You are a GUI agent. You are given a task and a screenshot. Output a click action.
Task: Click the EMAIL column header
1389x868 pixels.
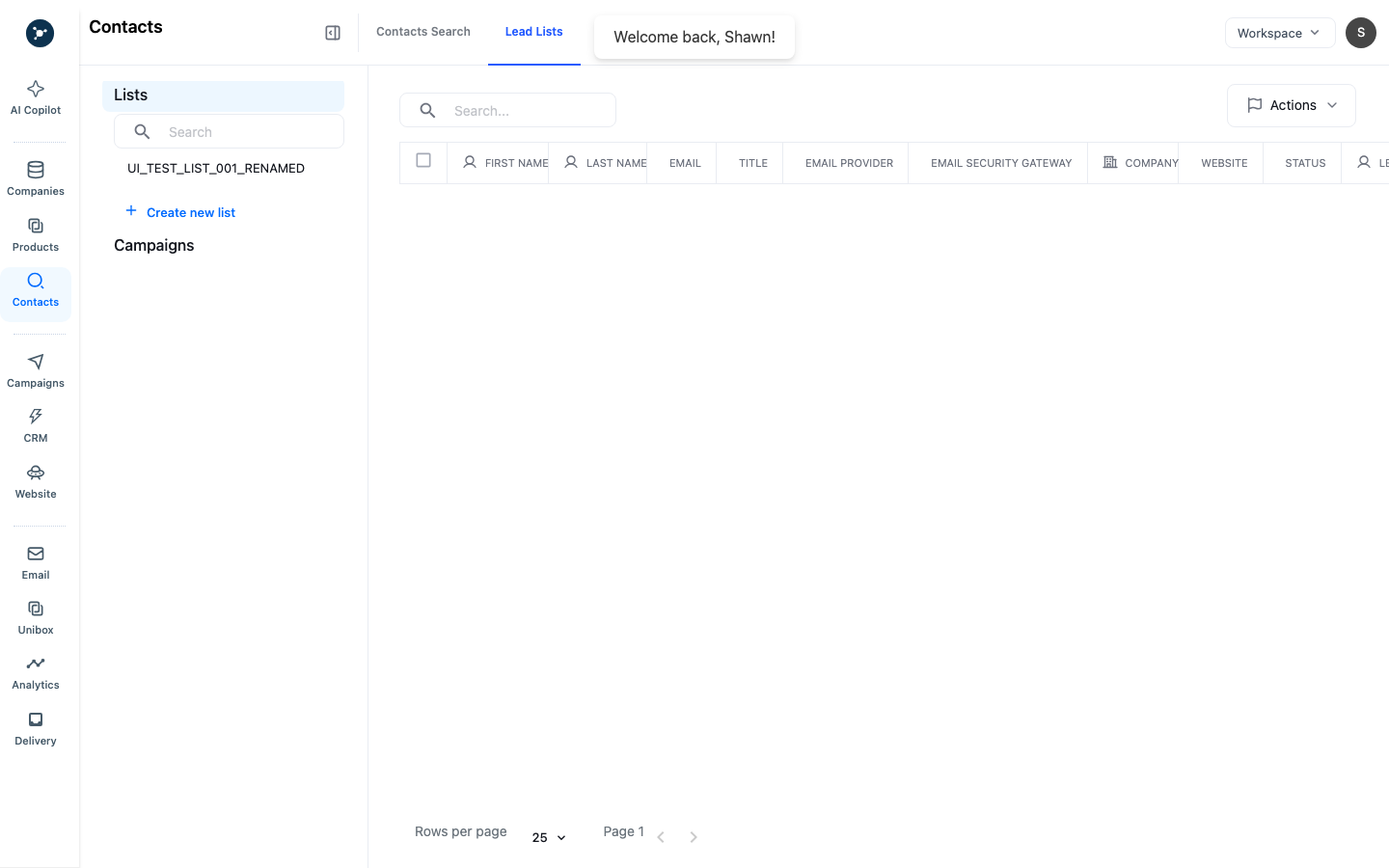pyautogui.click(x=682, y=163)
